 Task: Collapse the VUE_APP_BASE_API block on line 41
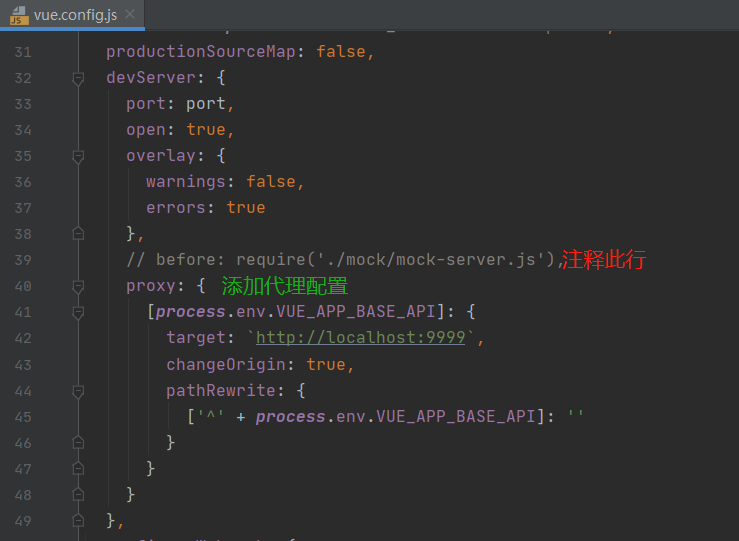coord(78,312)
